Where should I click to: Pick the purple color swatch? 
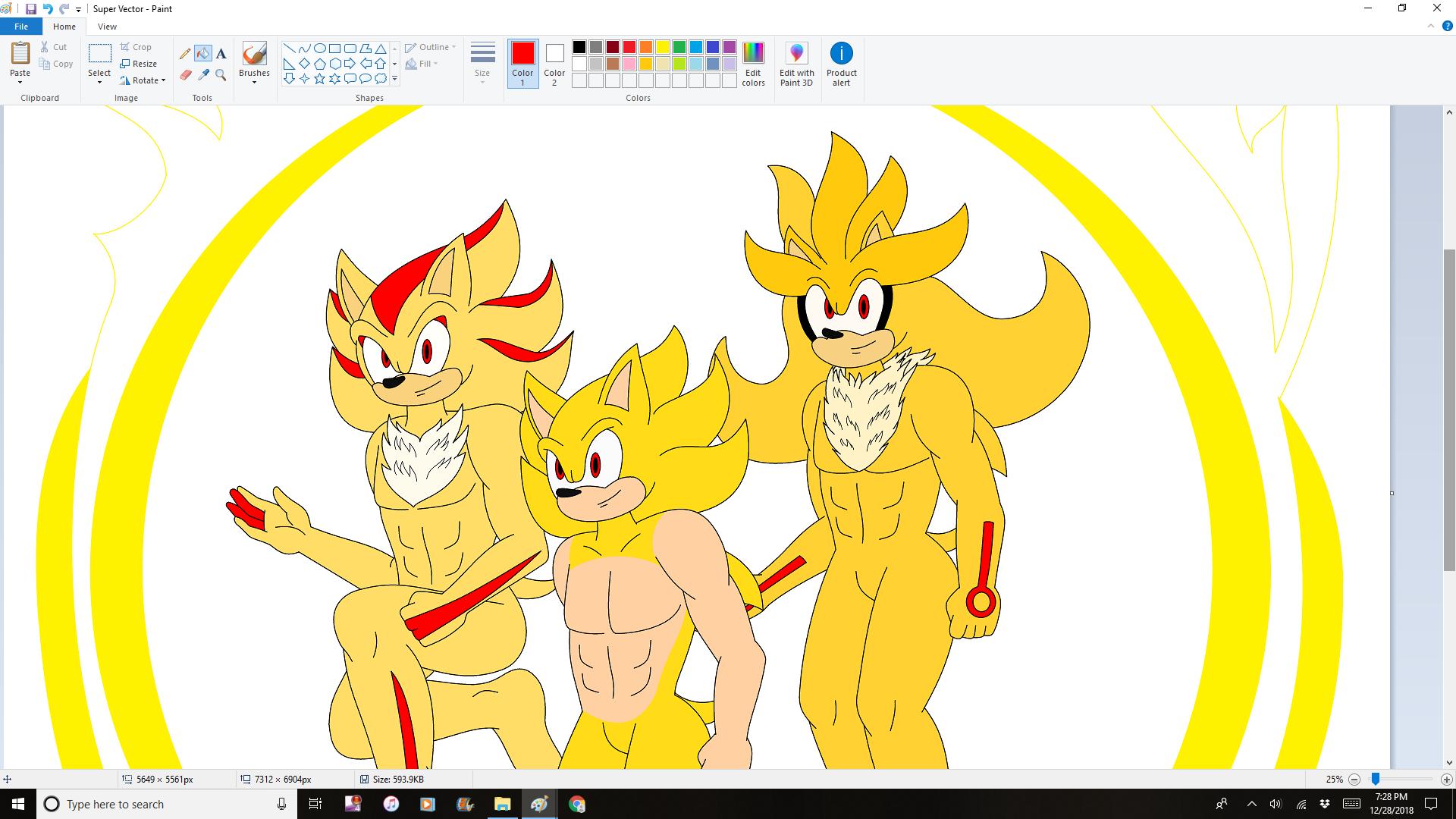730,47
